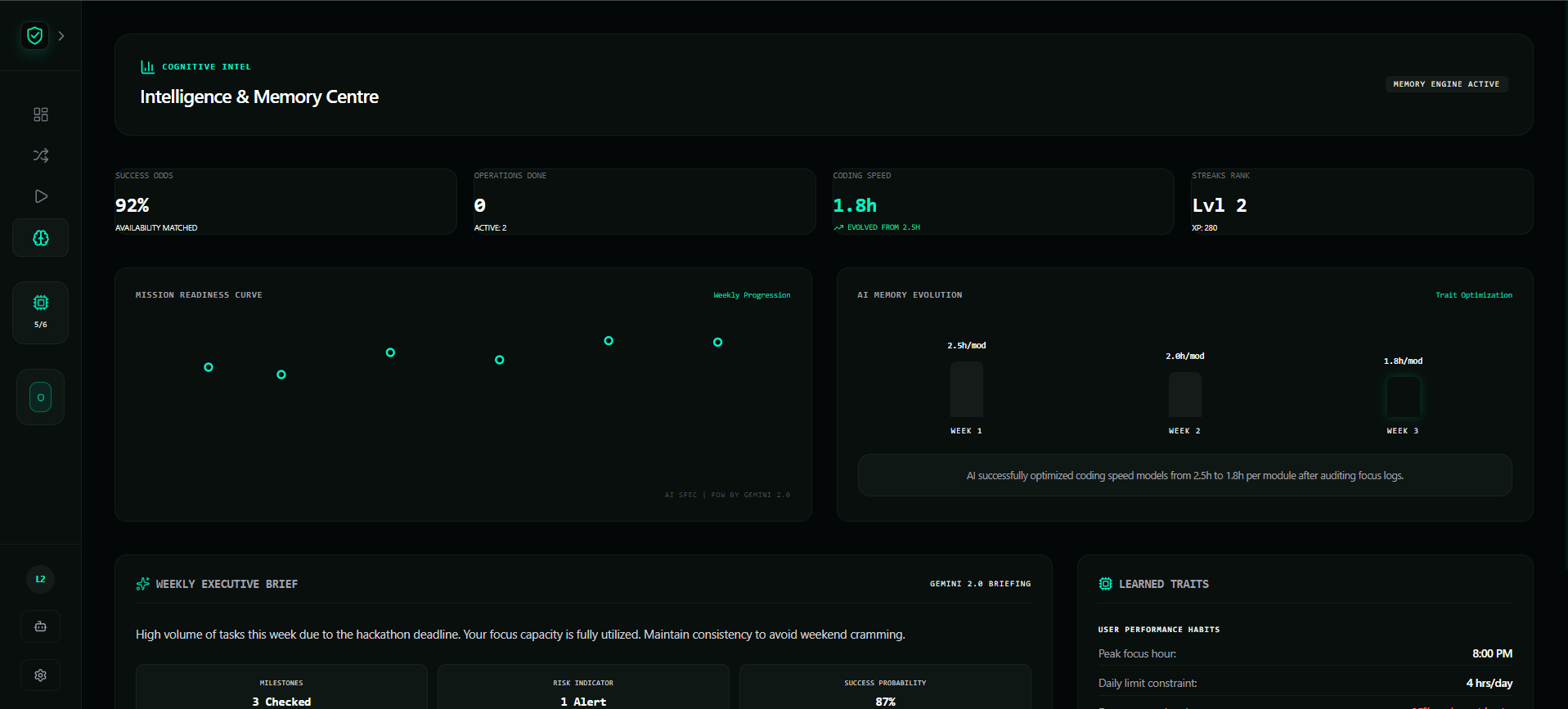Click the sparkle icon beside Weekly Executive Brief
Viewport: 1568px width, 709px height.
(x=143, y=584)
